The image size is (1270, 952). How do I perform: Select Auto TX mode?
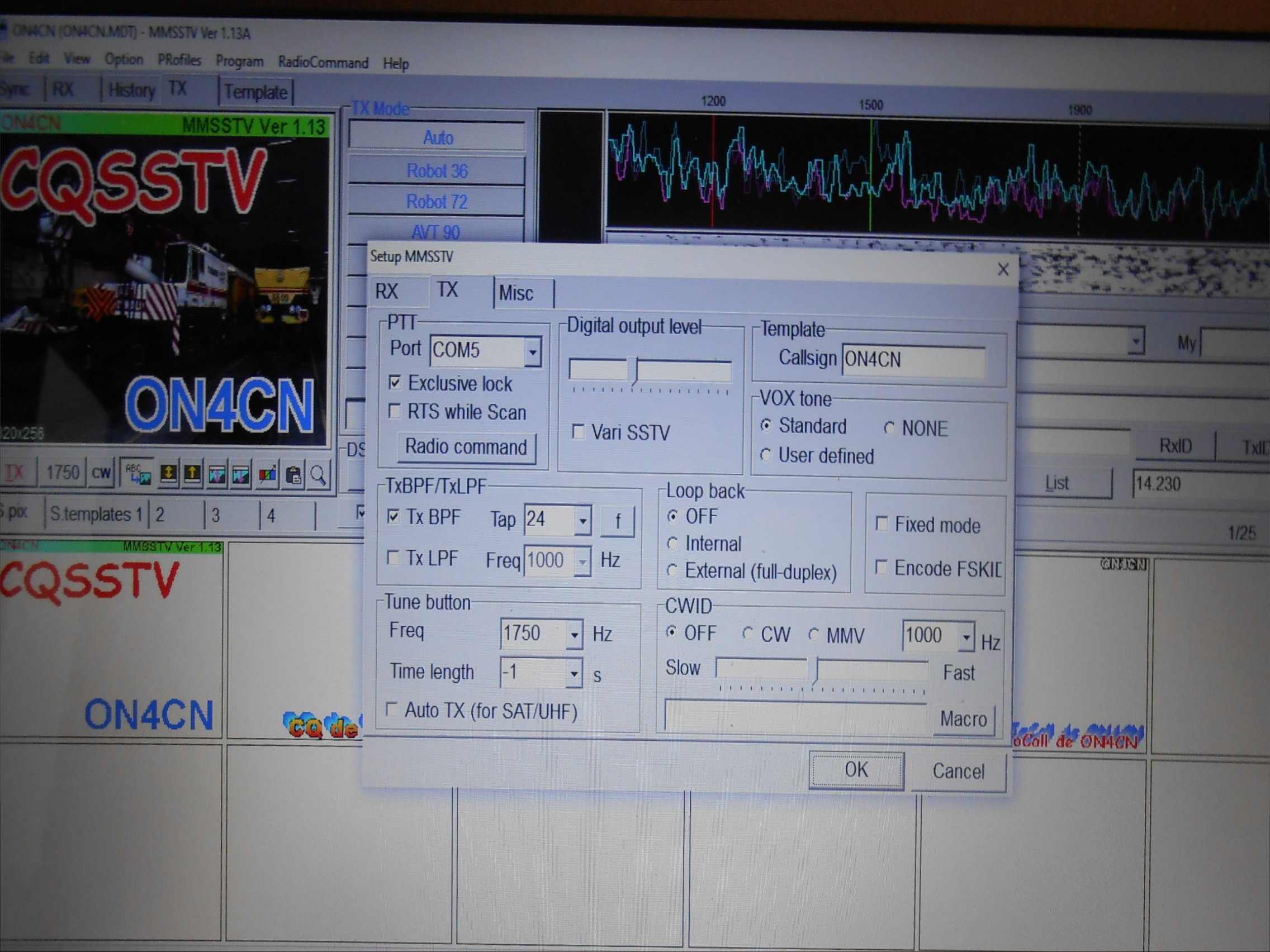point(438,138)
